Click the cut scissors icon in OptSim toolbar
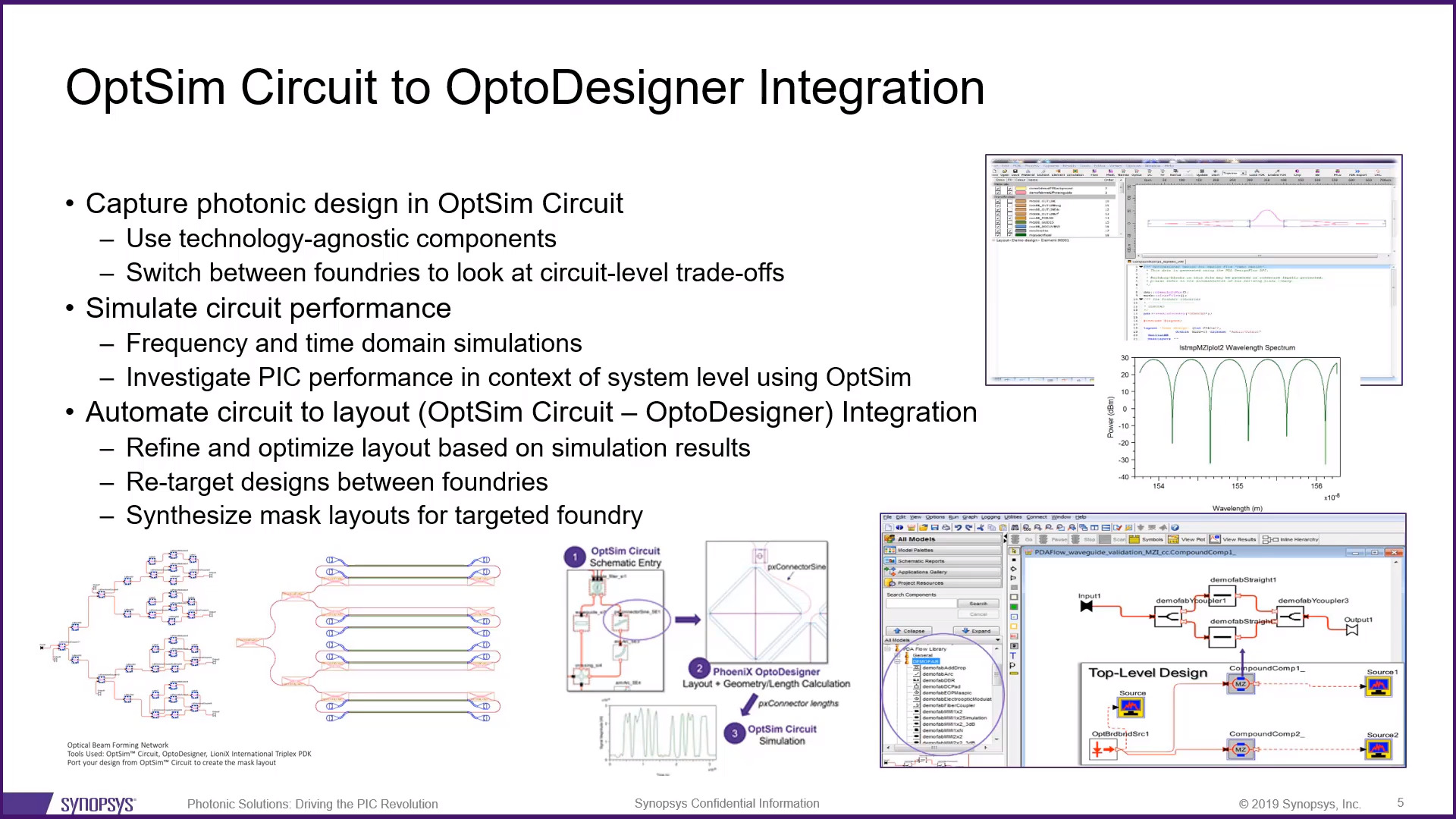1456x819 pixels. 981,528
